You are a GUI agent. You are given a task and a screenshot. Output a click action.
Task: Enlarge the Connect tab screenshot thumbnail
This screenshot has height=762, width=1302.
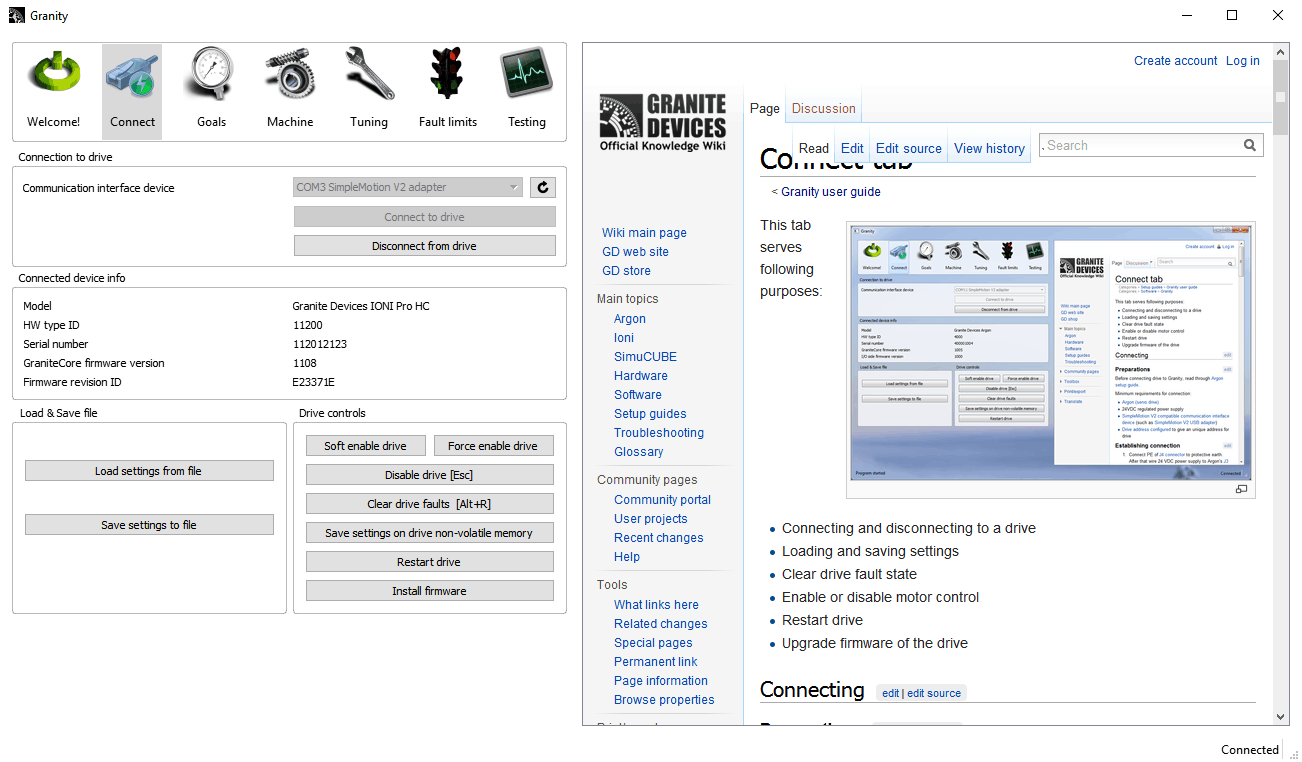pos(1241,489)
